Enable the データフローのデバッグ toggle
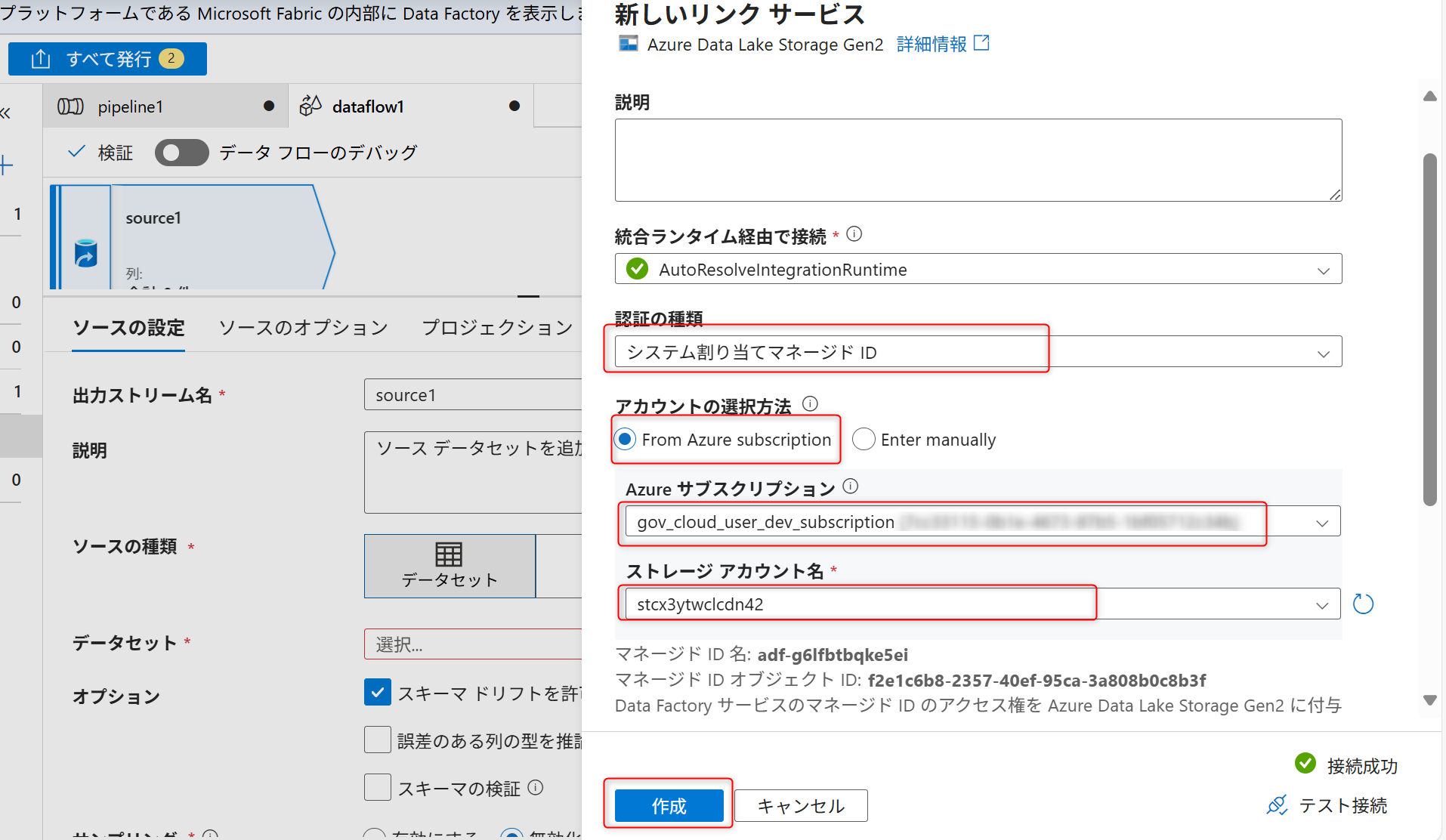 pos(181,152)
